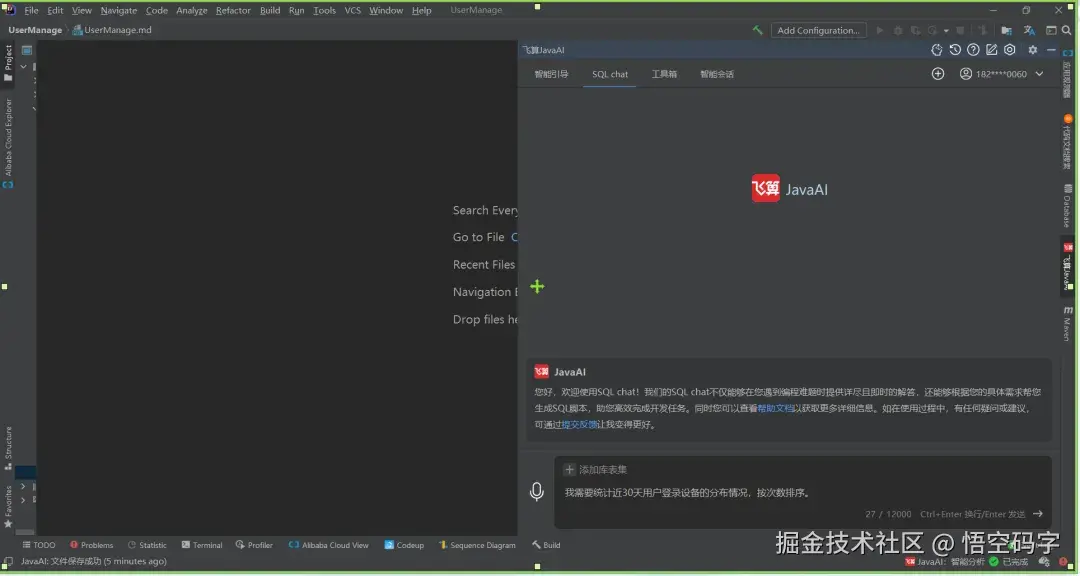1080x576 pixels.
Task: Open the Navigate menu
Action: [x=118, y=10]
